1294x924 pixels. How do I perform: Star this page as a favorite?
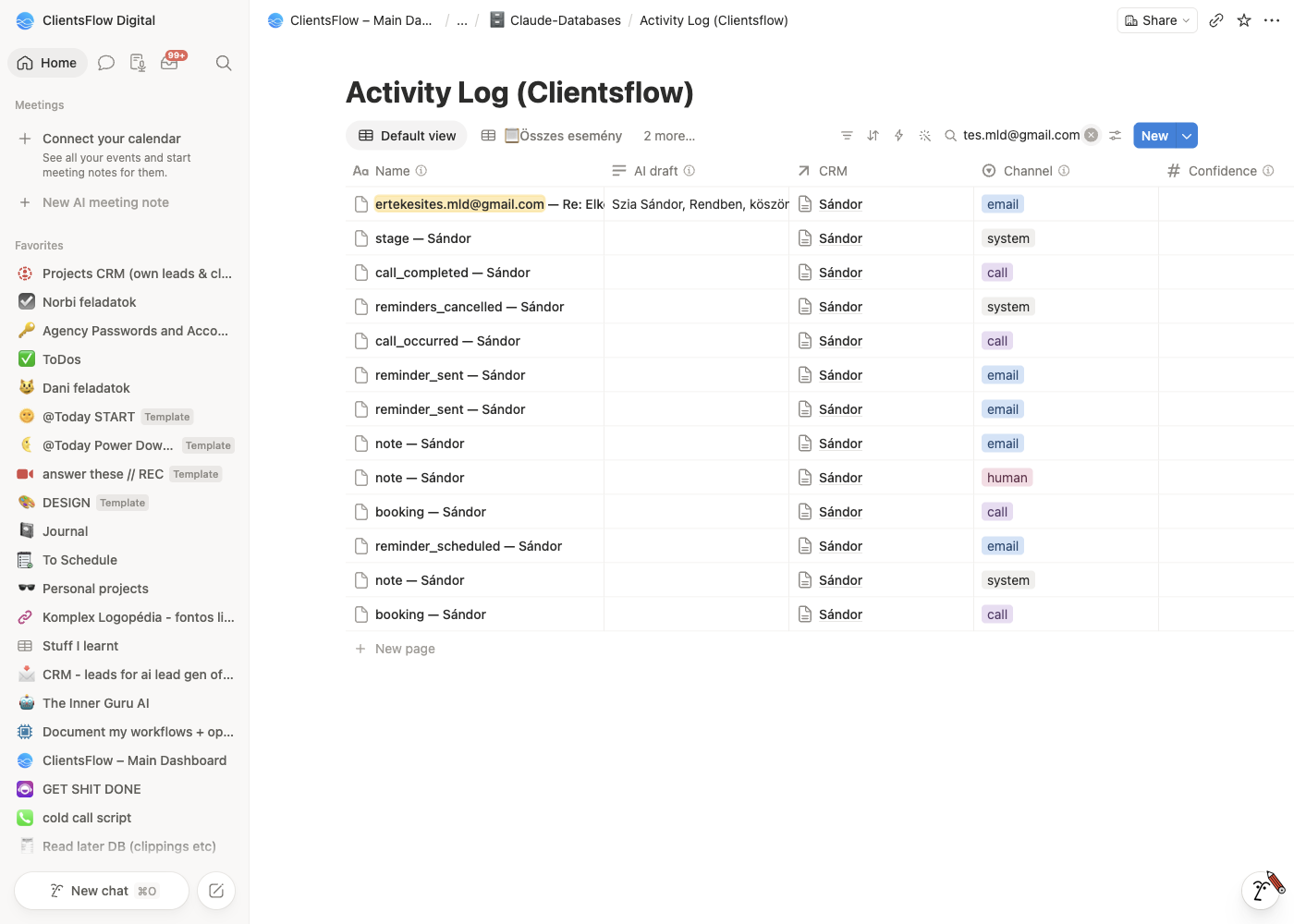click(x=1244, y=20)
